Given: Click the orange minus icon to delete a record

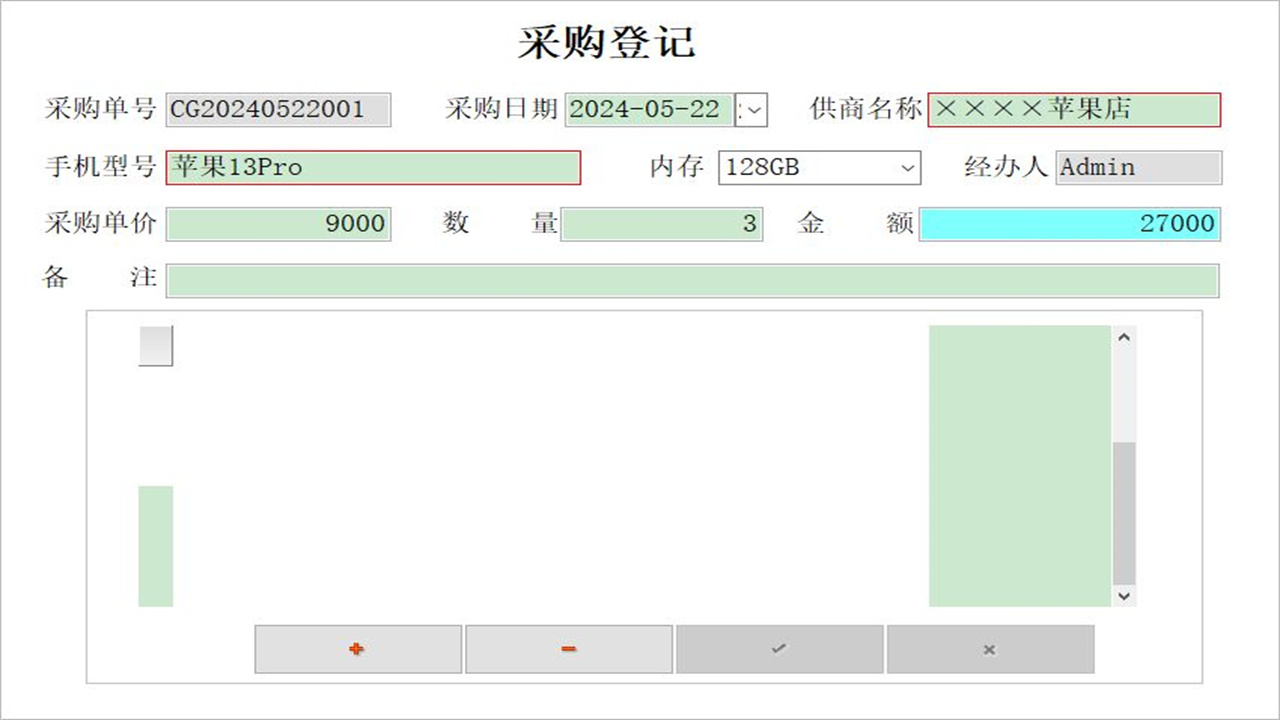Looking at the screenshot, I should coord(568,649).
